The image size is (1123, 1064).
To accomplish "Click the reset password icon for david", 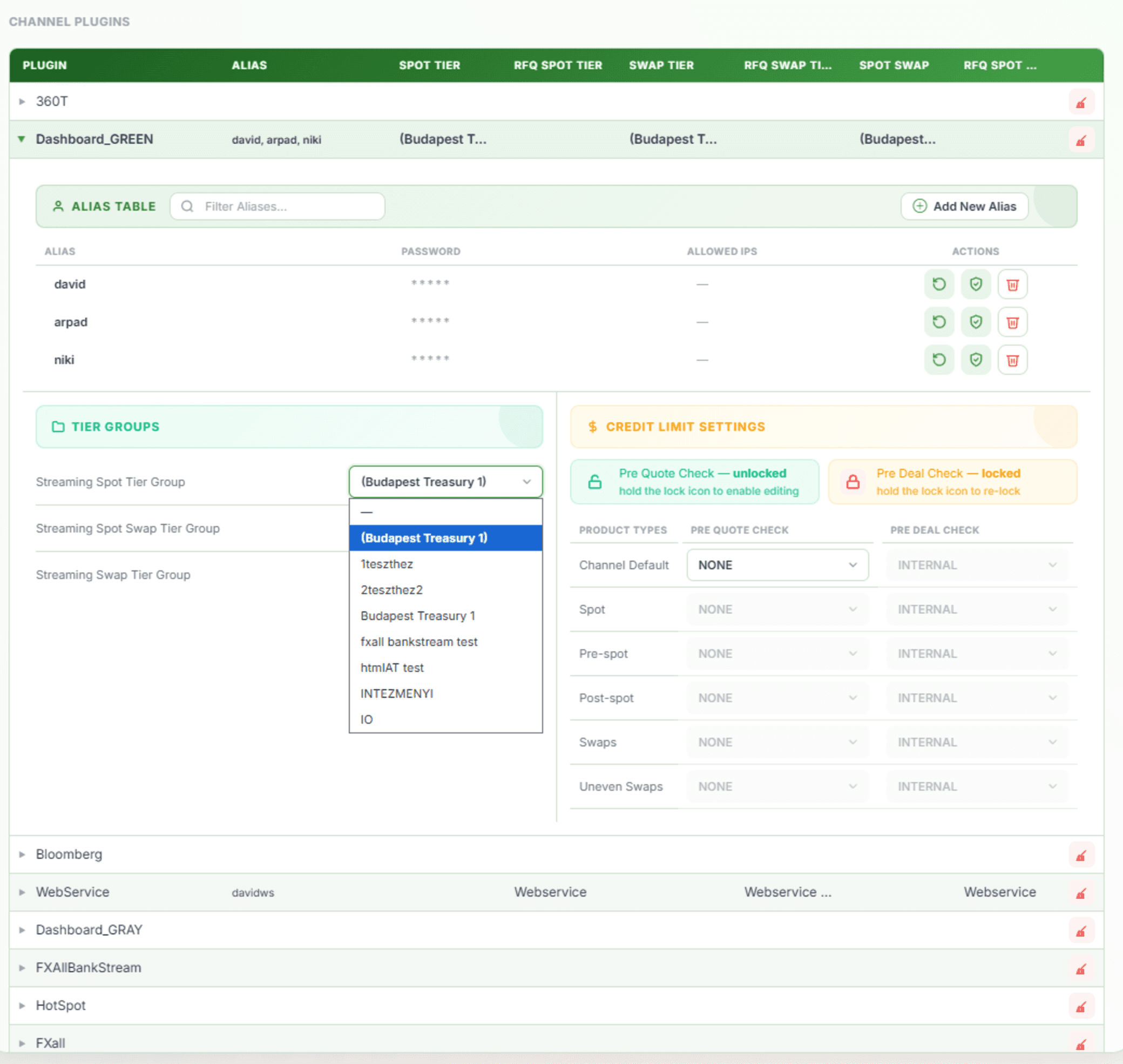I will (x=939, y=284).
